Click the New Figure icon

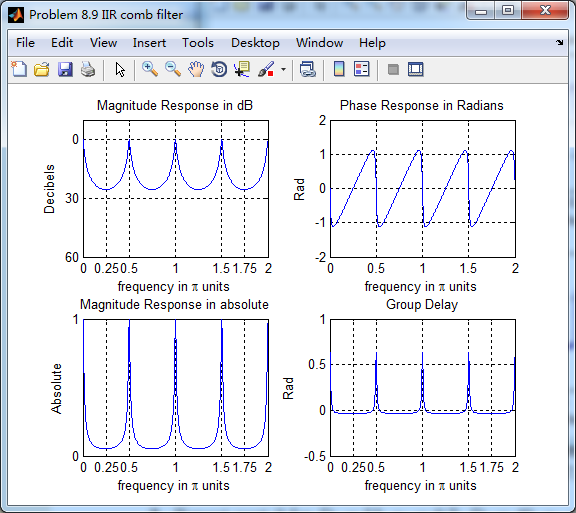19,69
